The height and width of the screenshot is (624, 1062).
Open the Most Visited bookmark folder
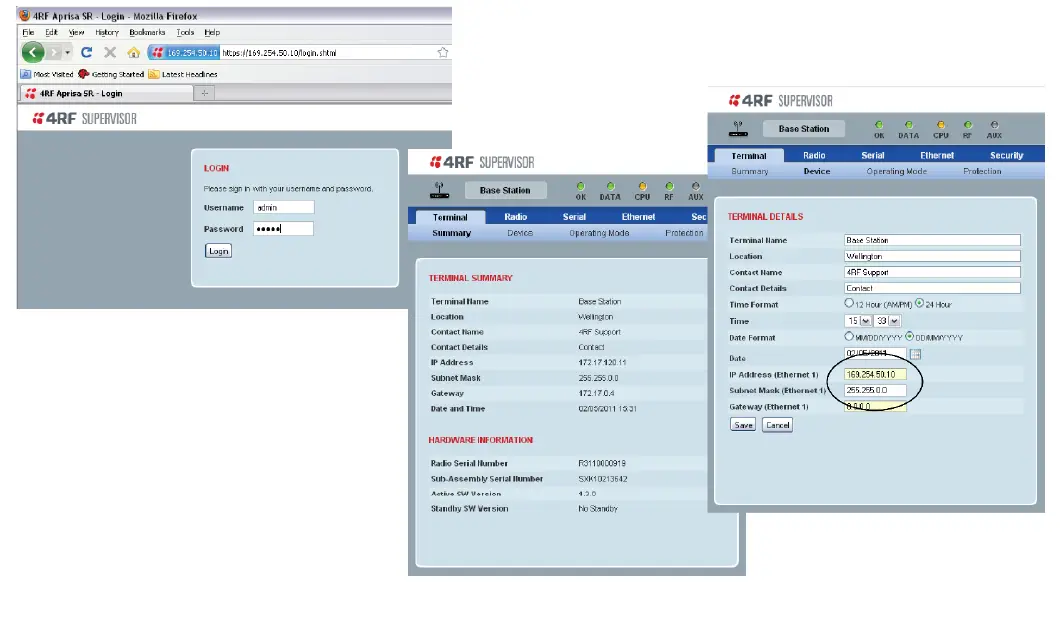click(x=47, y=74)
